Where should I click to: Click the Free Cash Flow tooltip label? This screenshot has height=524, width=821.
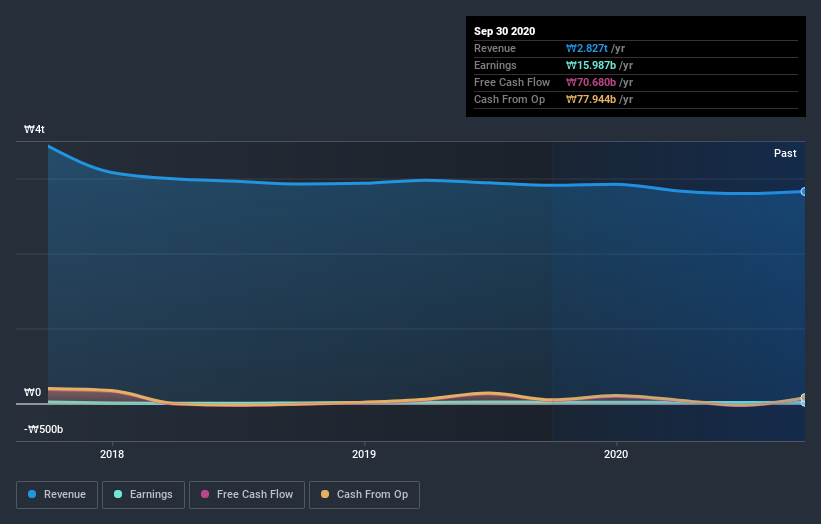click(x=512, y=82)
